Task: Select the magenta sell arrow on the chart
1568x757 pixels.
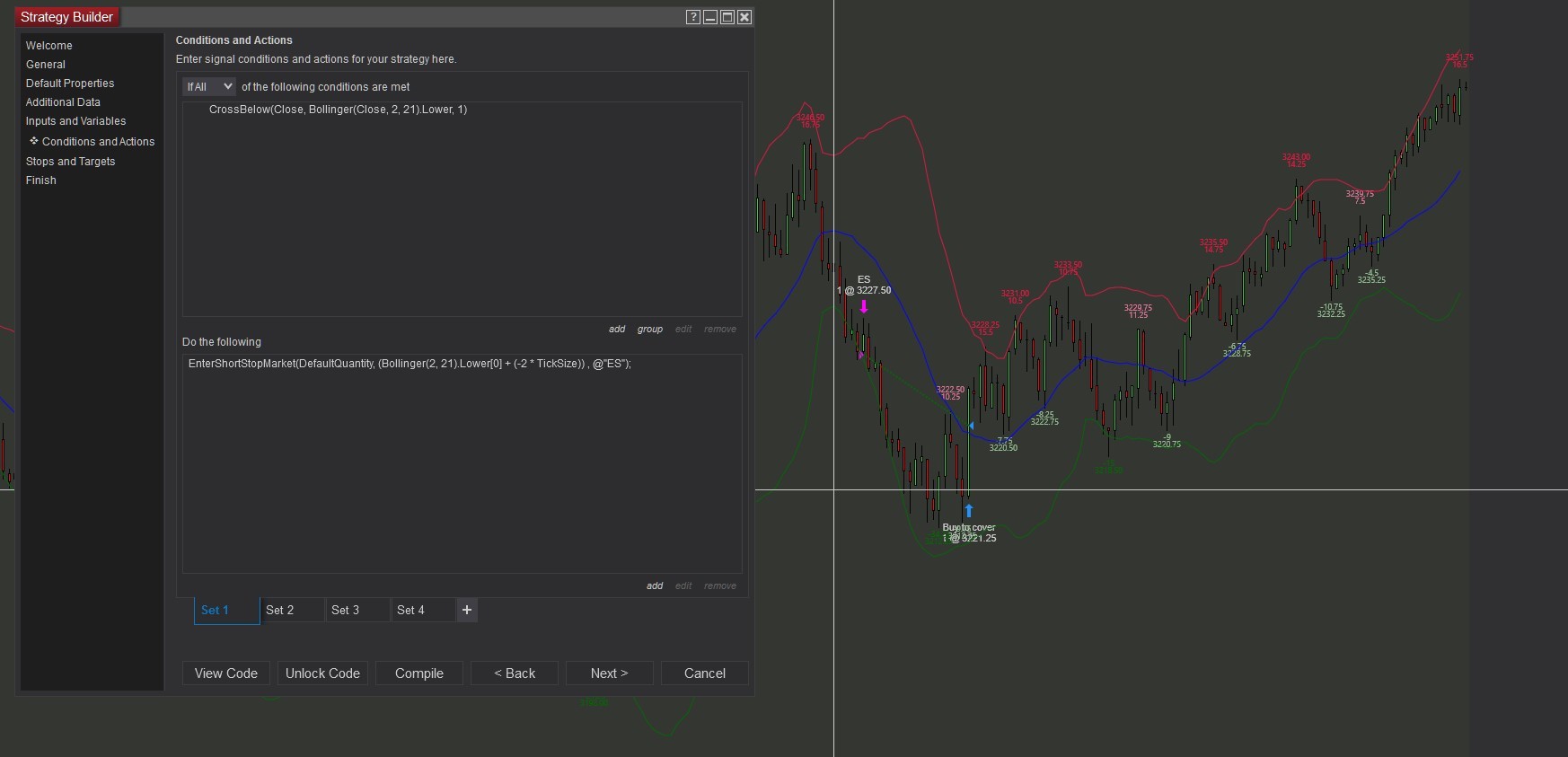Action: click(x=864, y=307)
